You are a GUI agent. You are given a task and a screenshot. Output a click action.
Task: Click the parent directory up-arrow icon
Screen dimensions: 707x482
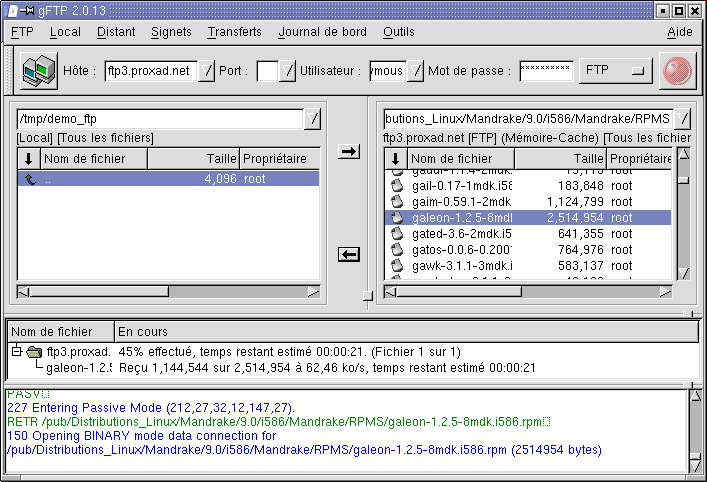[30, 179]
